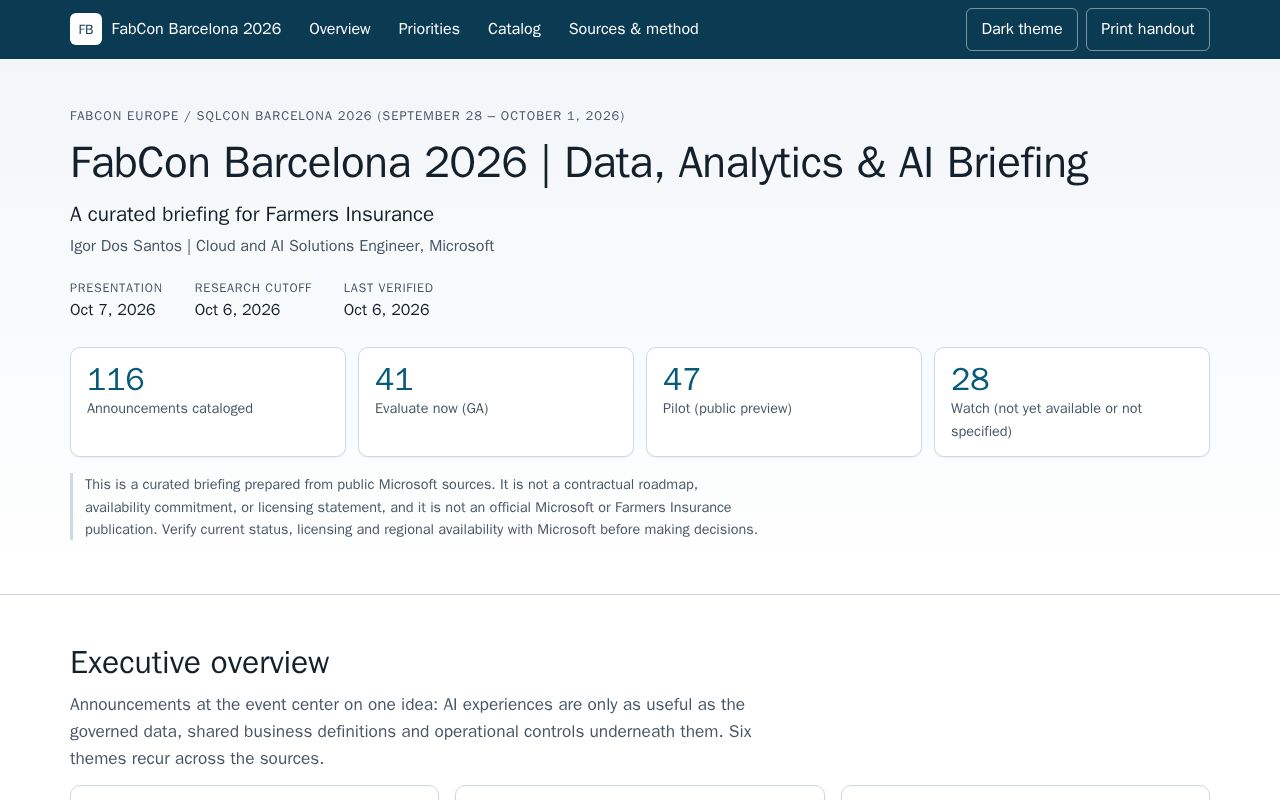Select the 41 Evaluate now (GA) card
This screenshot has height=800, width=1280.
[x=496, y=402]
